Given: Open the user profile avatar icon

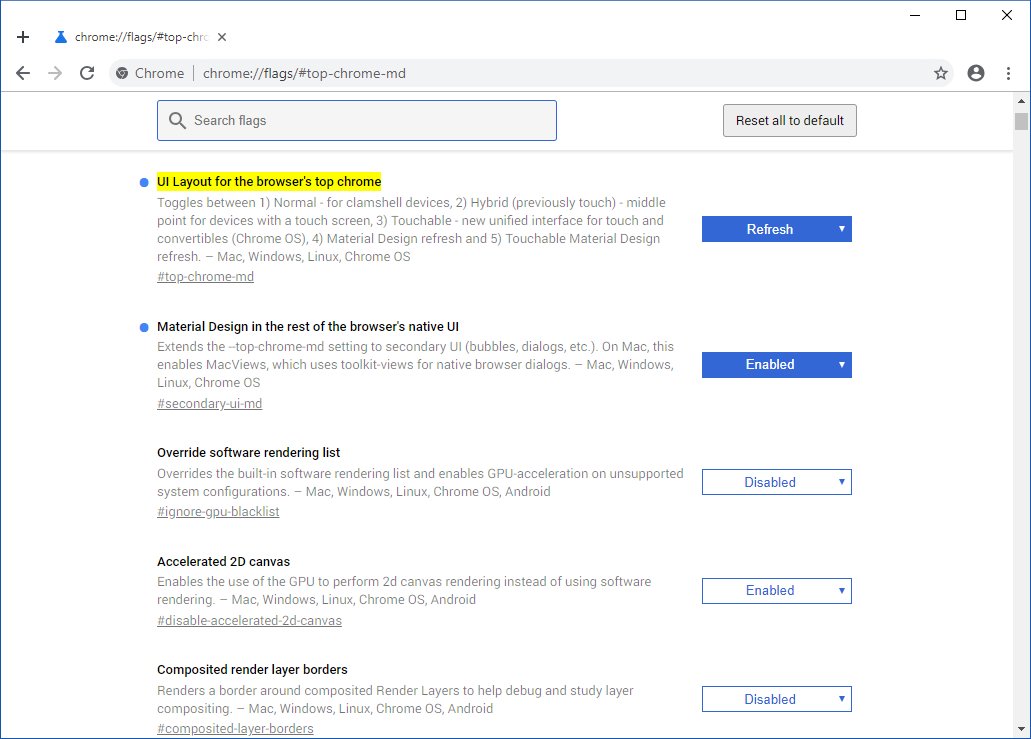Looking at the screenshot, I should tap(976, 73).
